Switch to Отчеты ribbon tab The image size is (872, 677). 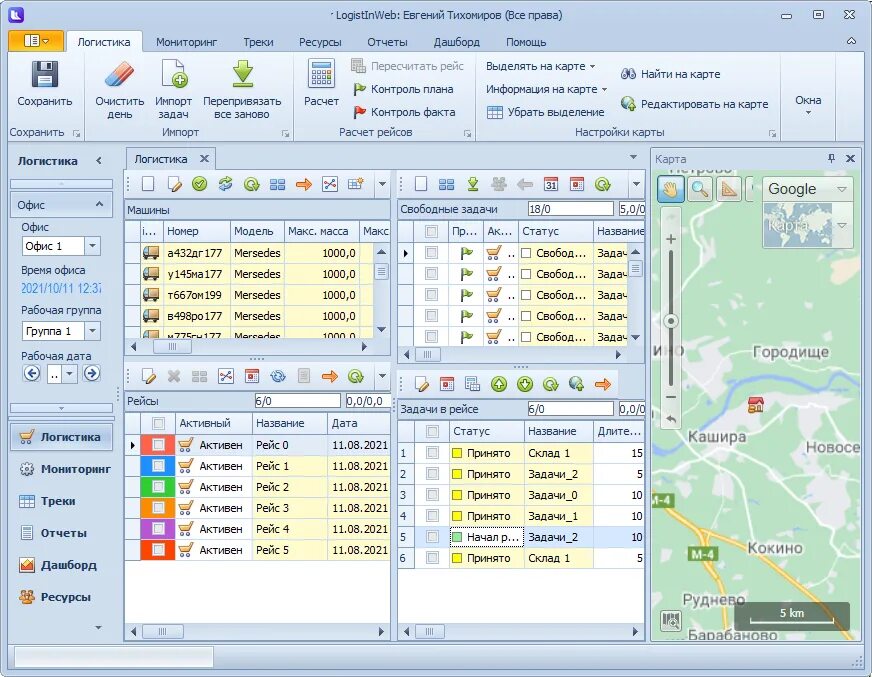coord(387,42)
